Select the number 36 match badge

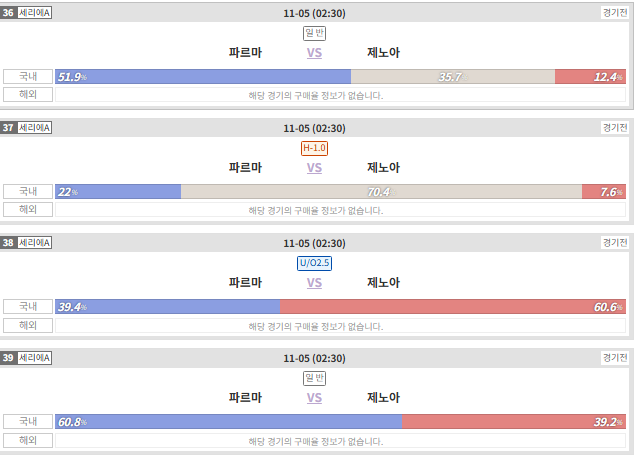(8, 13)
